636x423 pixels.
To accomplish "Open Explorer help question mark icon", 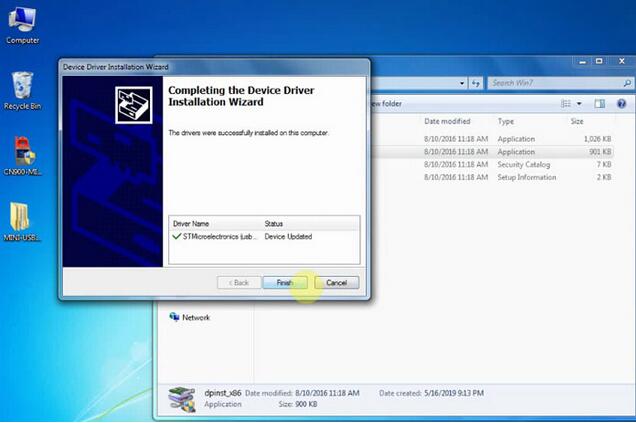I will [621, 104].
